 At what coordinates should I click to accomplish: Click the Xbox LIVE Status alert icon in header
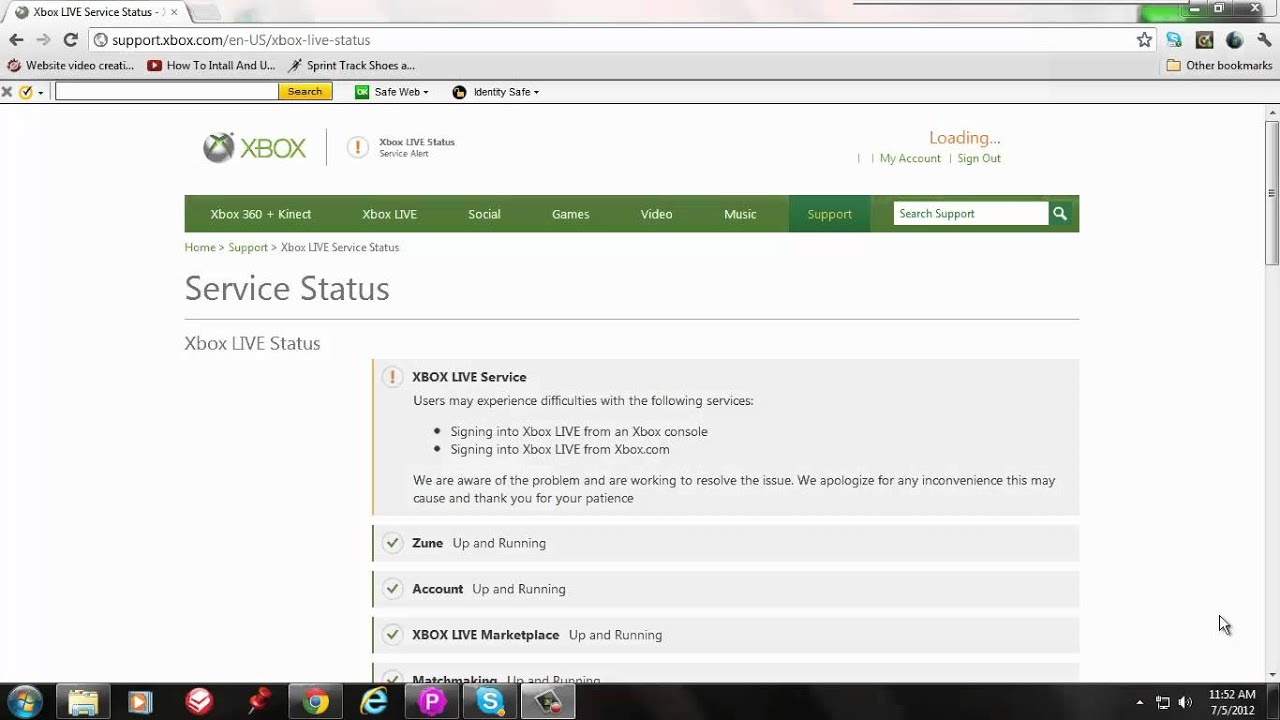click(x=357, y=148)
